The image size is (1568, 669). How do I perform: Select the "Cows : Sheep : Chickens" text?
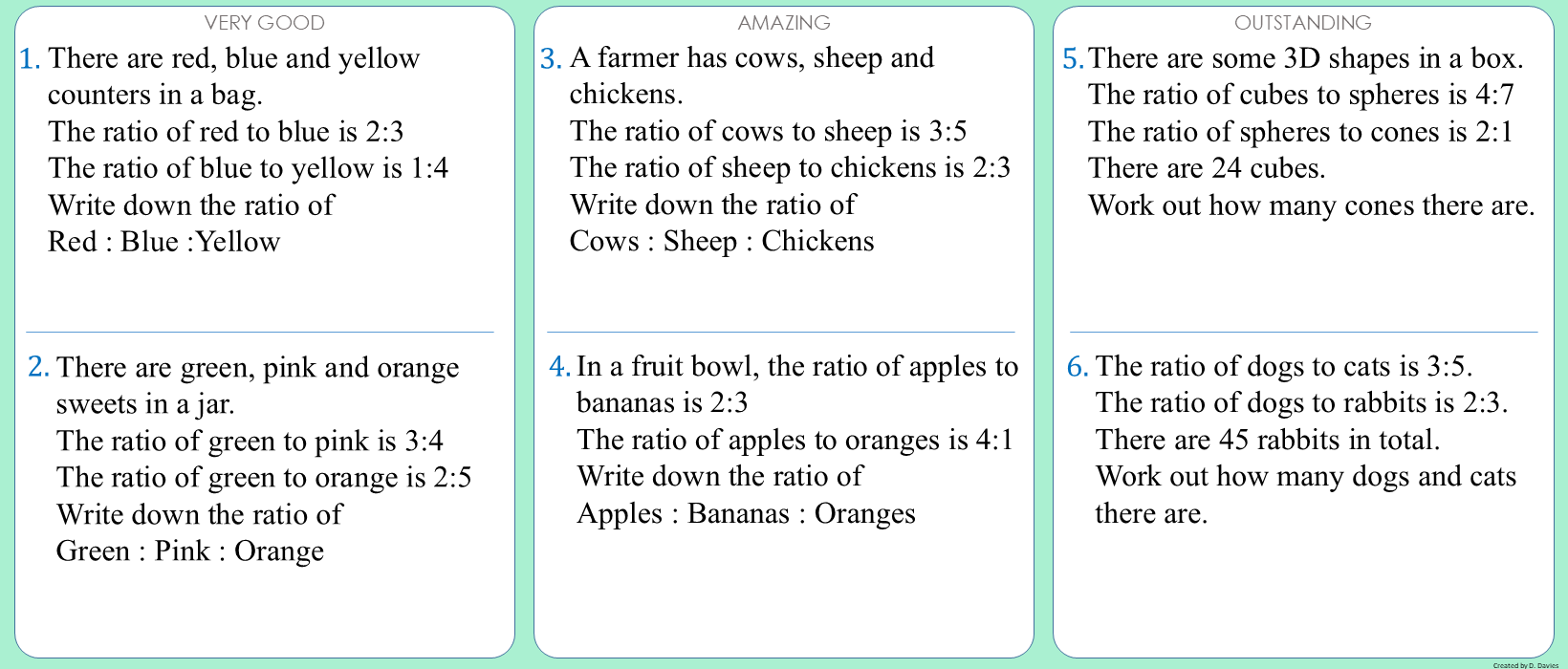722,241
